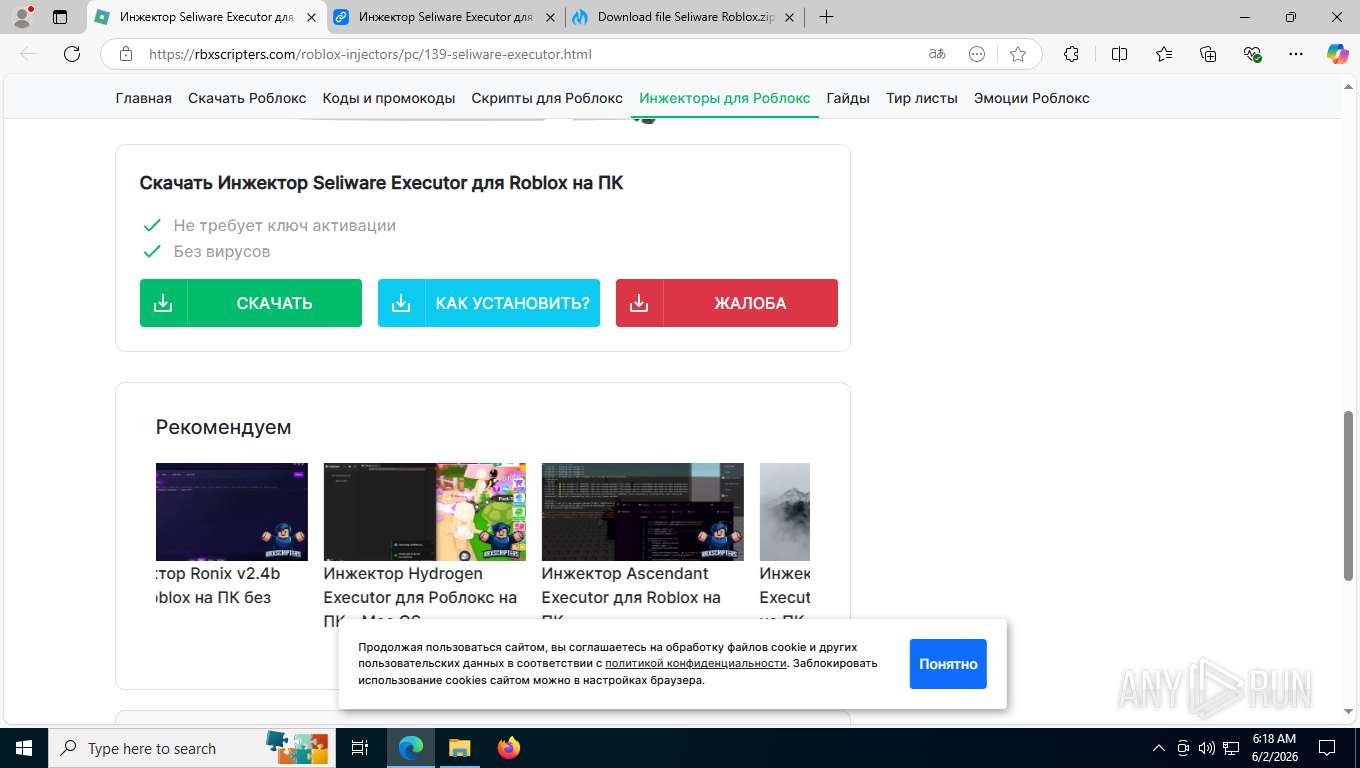Close the Download file Seliware tab
The height and width of the screenshot is (768, 1360).
click(x=789, y=17)
